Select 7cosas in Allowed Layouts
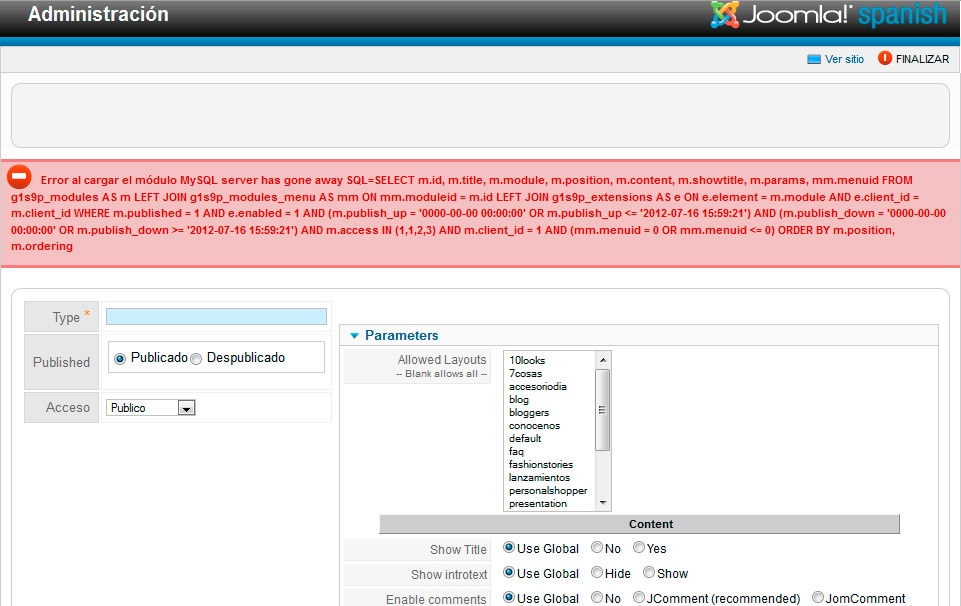The width and height of the screenshot is (961, 606). click(525, 373)
